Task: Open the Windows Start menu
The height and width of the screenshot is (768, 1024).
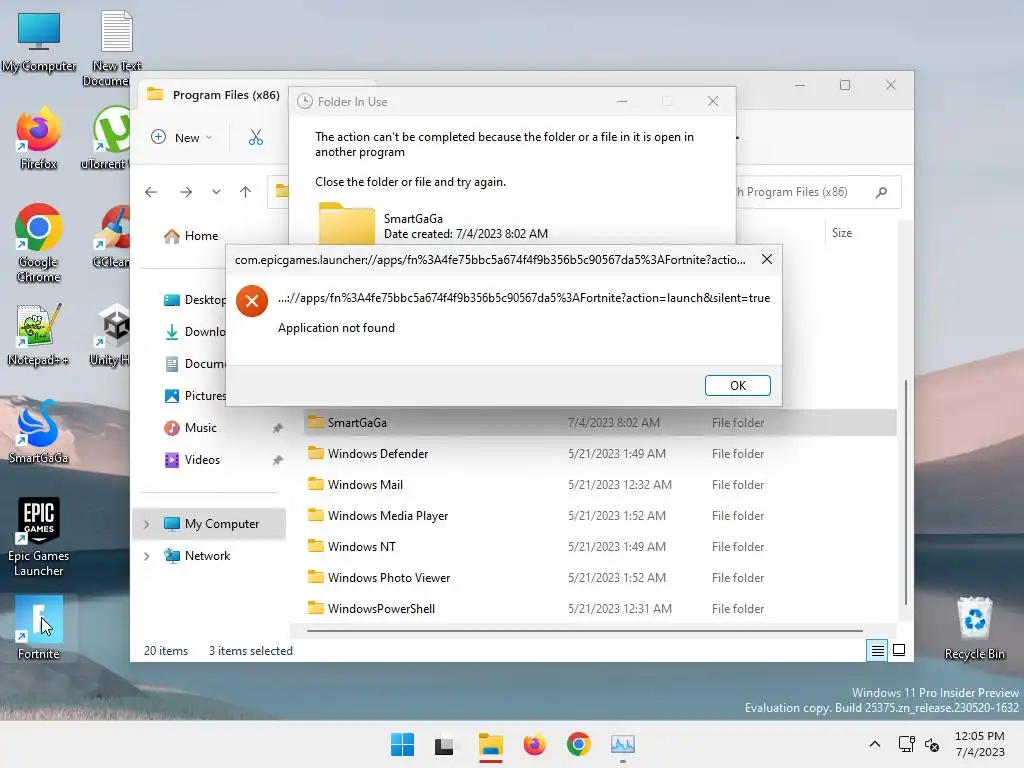Action: (x=402, y=744)
